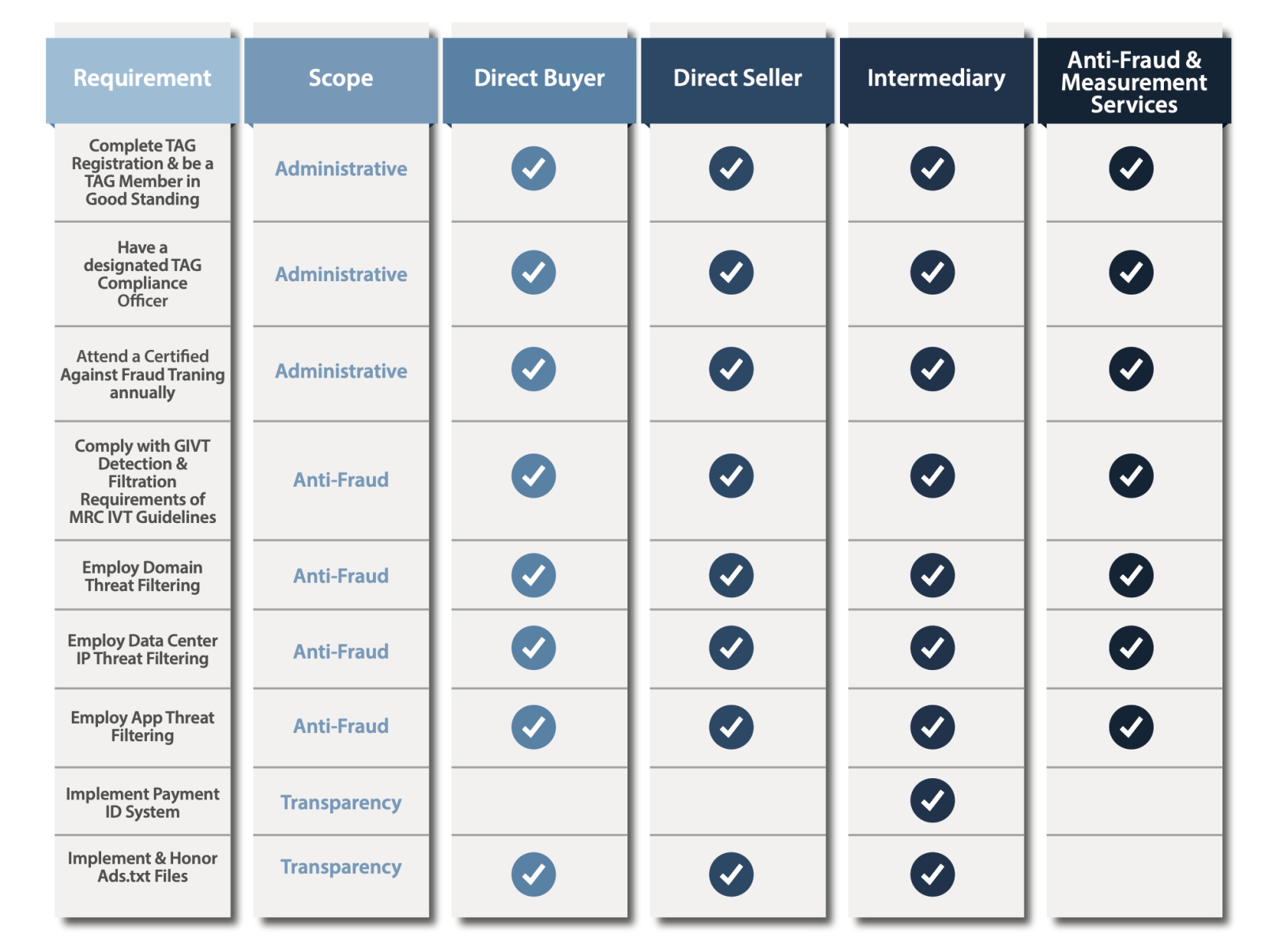This screenshot has width=1288, height=948.
Task: Click Direct Seller checkmark for App Threat Filtering
Action: click(x=731, y=727)
